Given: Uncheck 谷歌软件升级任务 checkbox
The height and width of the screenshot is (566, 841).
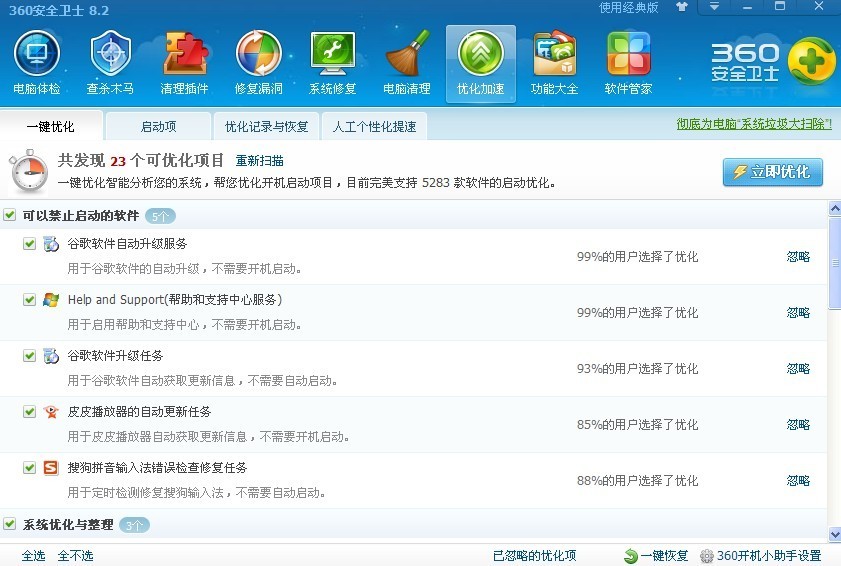Looking at the screenshot, I should (x=29, y=356).
